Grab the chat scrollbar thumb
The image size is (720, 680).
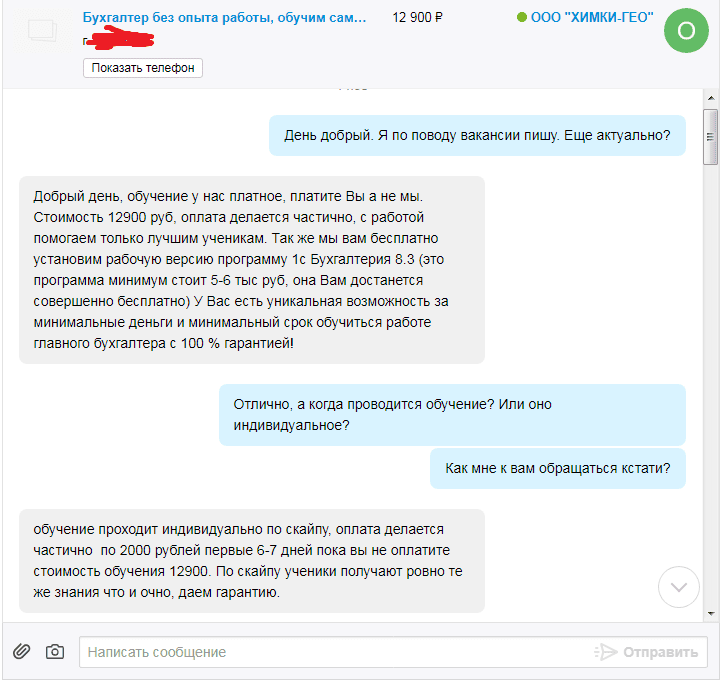pos(710,136)
